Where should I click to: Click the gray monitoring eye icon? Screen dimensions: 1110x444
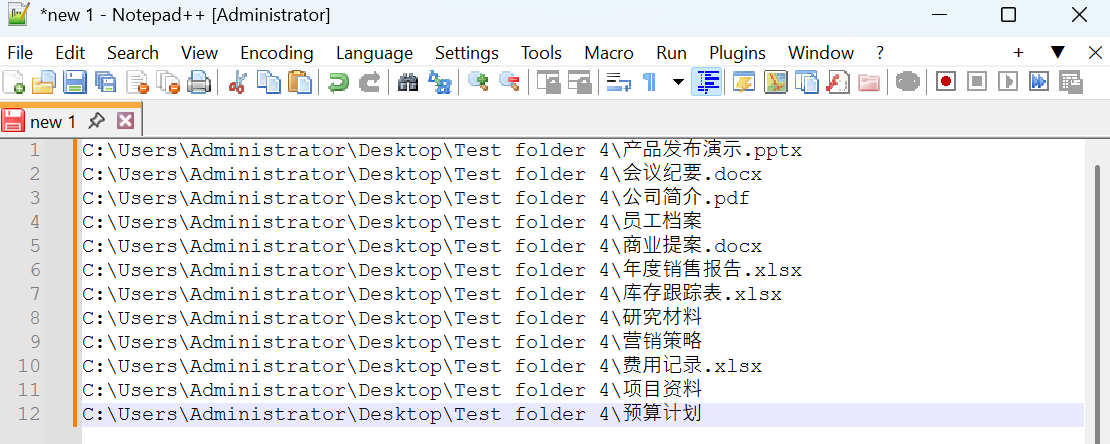[x=907, y=82]
